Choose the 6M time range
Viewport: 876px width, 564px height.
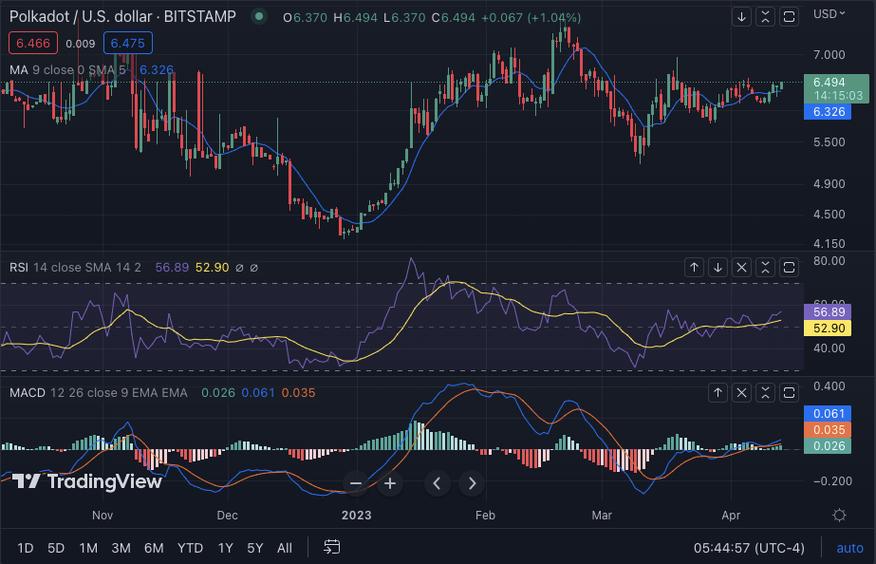tap(154, 548)
